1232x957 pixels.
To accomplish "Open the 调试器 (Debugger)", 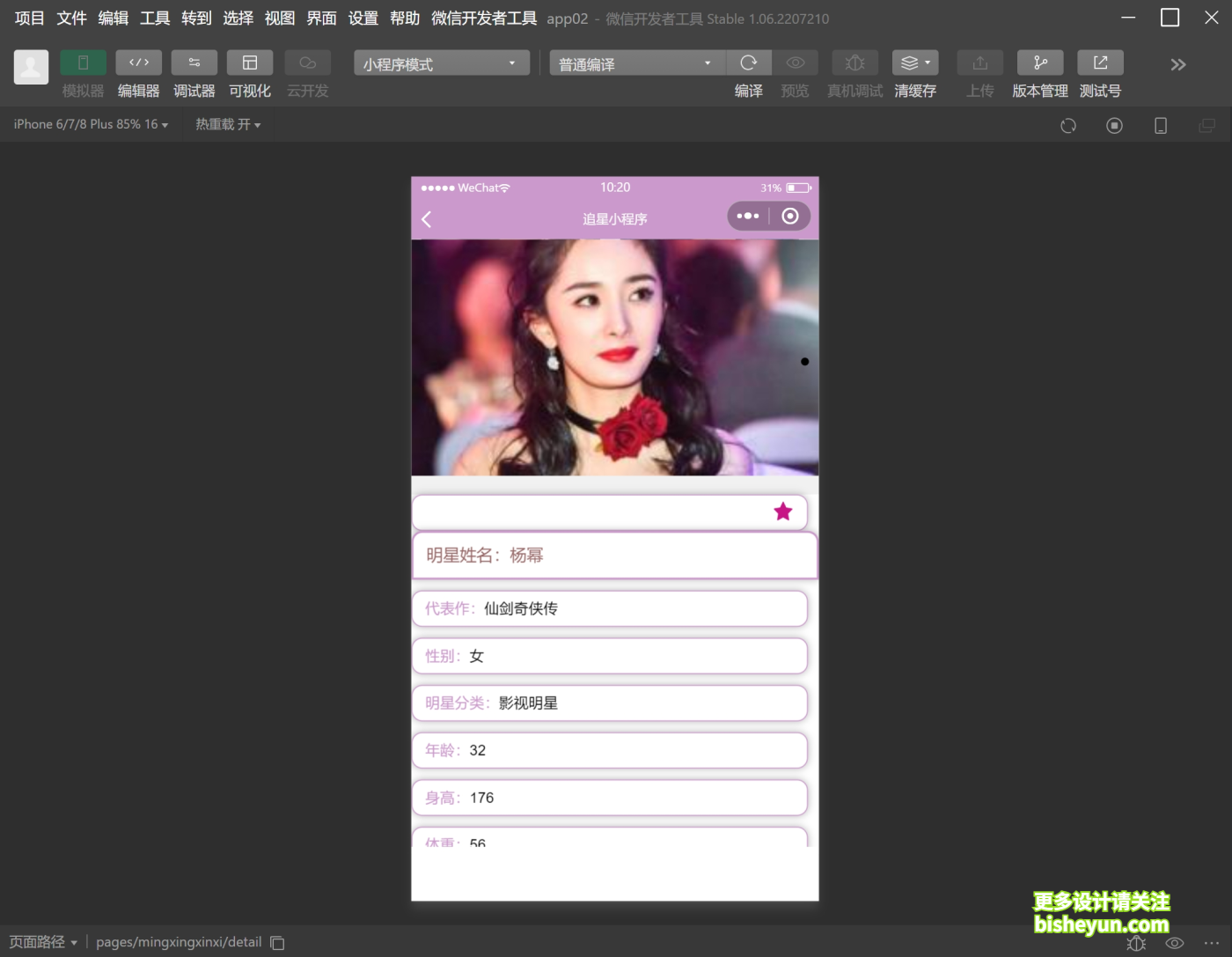I will point(194,63).
